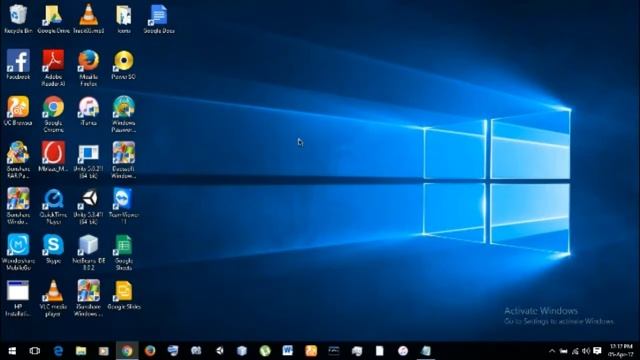Select the QuickTime Player desktop shortcut

click(x=53, y=206)
